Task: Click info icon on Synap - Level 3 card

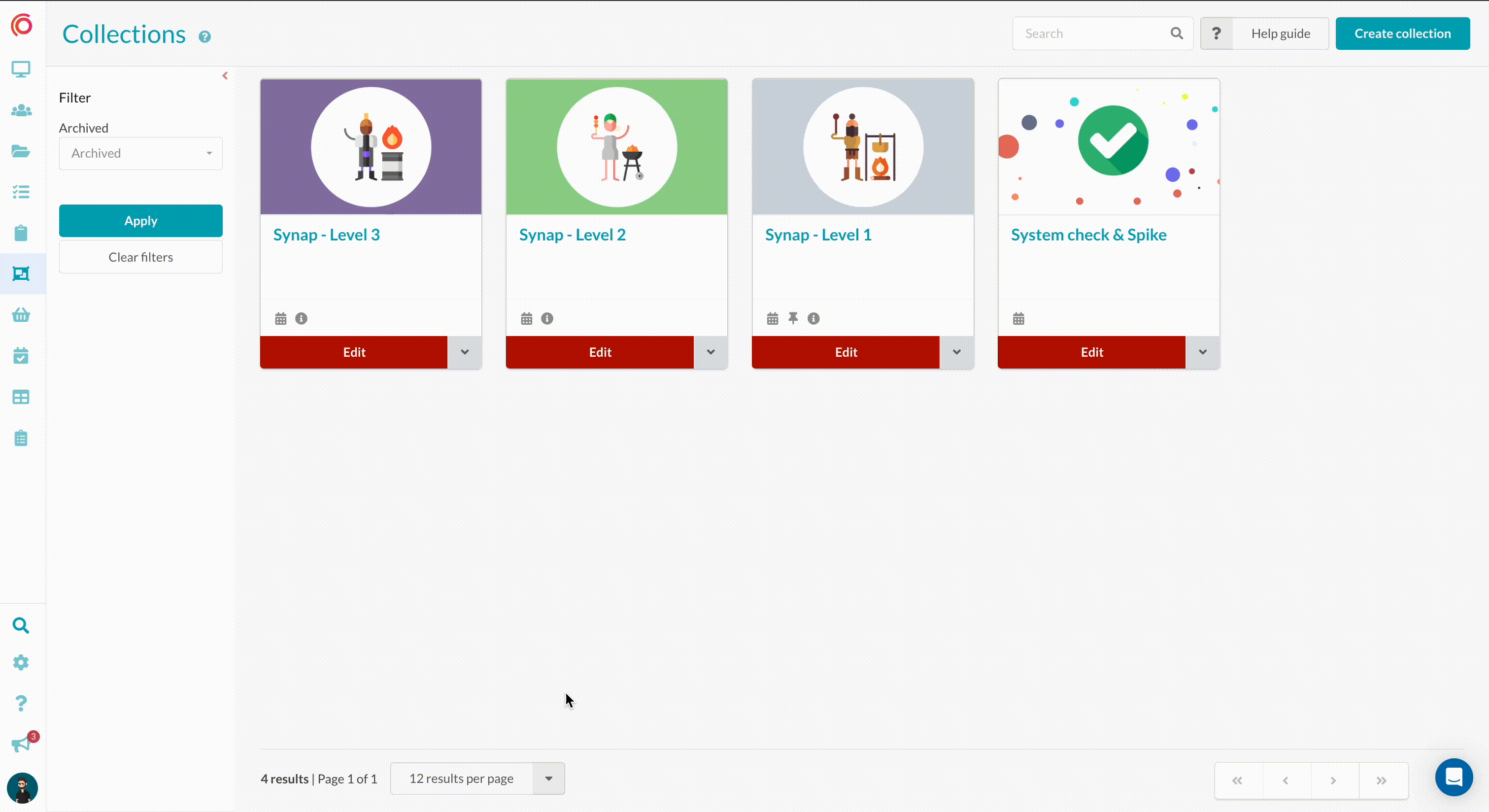Action: click(x=301, y=318)
